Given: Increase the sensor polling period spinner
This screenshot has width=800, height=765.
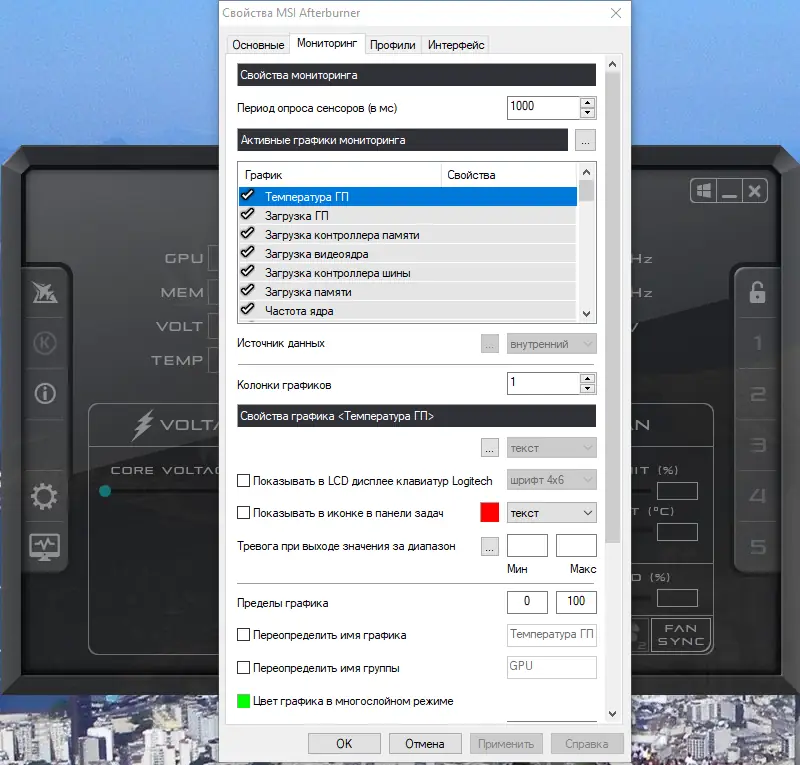Looking at the screenshot, I should [588, 103].
